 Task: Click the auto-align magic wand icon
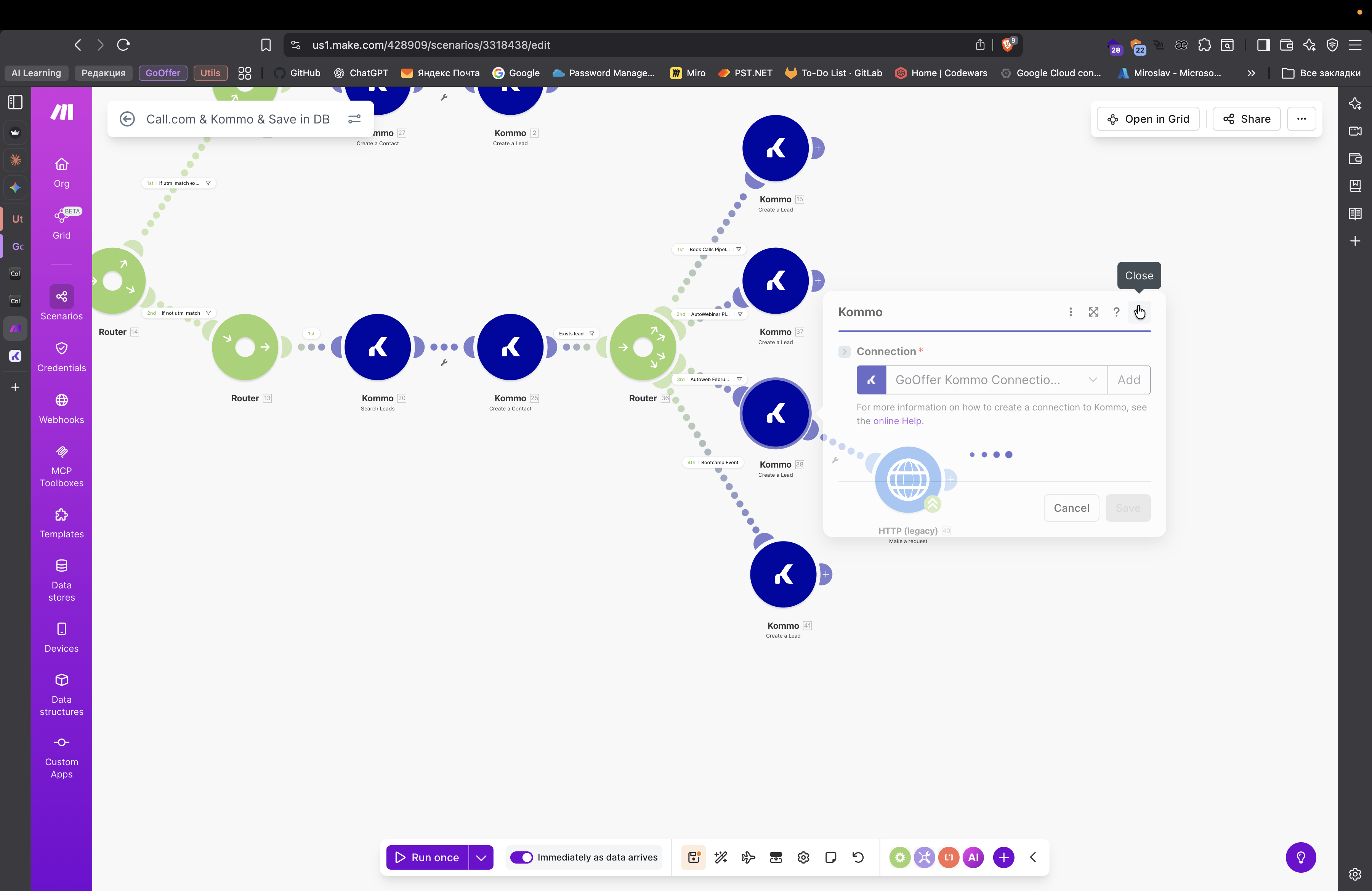pos(721,857)
